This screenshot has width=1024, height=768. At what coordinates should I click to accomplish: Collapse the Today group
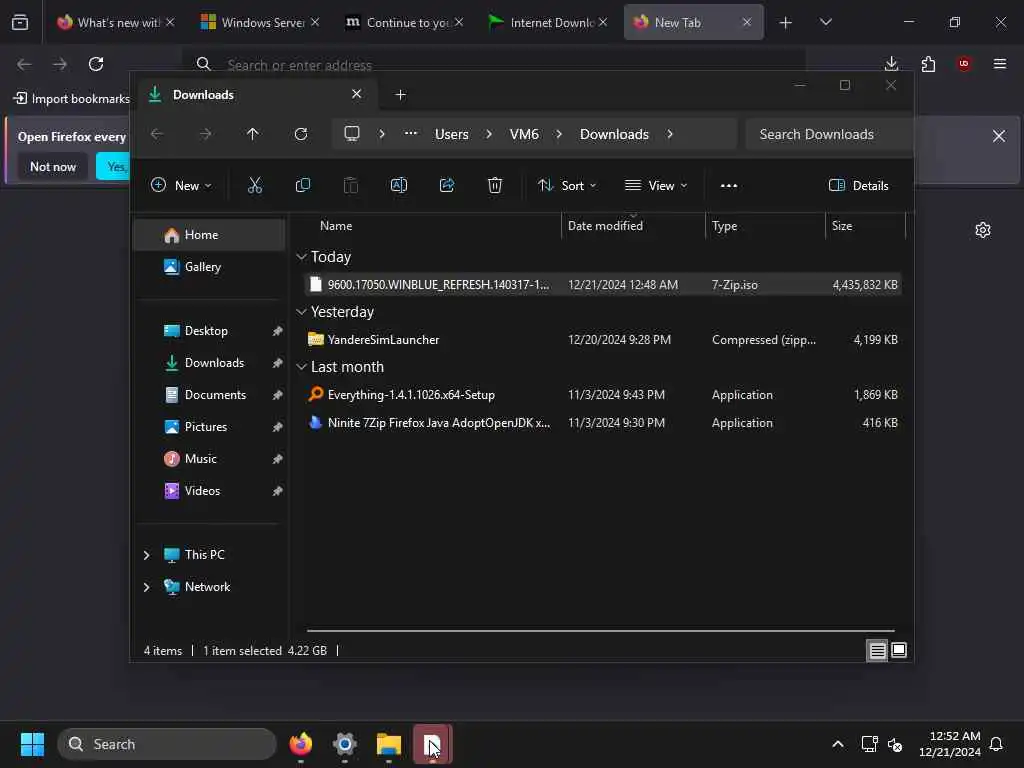pyautogui.click(x=301, y=257)
